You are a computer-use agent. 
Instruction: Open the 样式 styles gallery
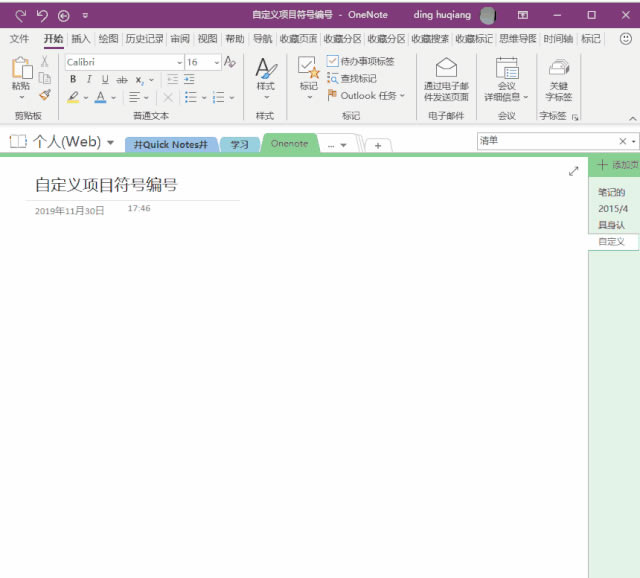pos(266,78)
